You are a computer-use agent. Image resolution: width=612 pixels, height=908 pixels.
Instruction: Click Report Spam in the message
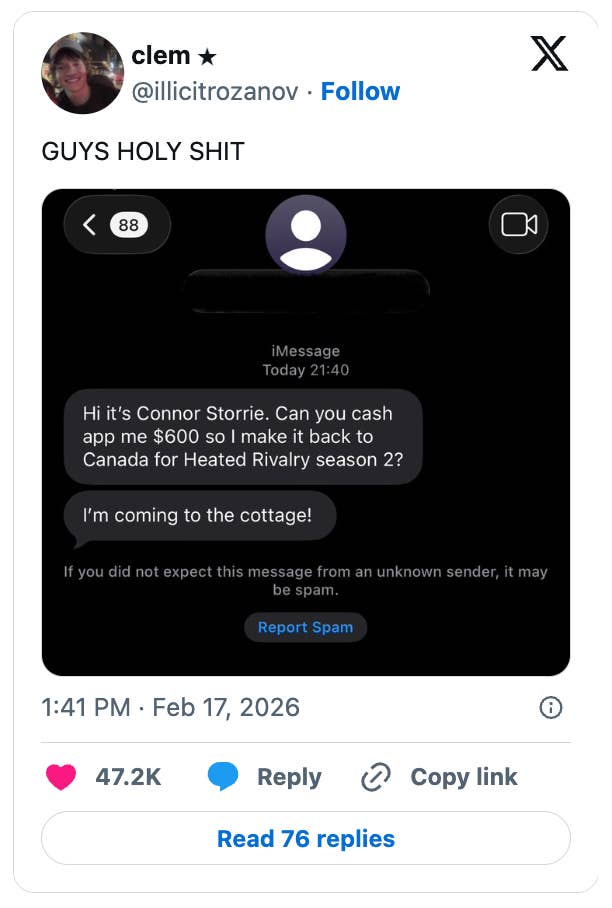tap(305, 627)
